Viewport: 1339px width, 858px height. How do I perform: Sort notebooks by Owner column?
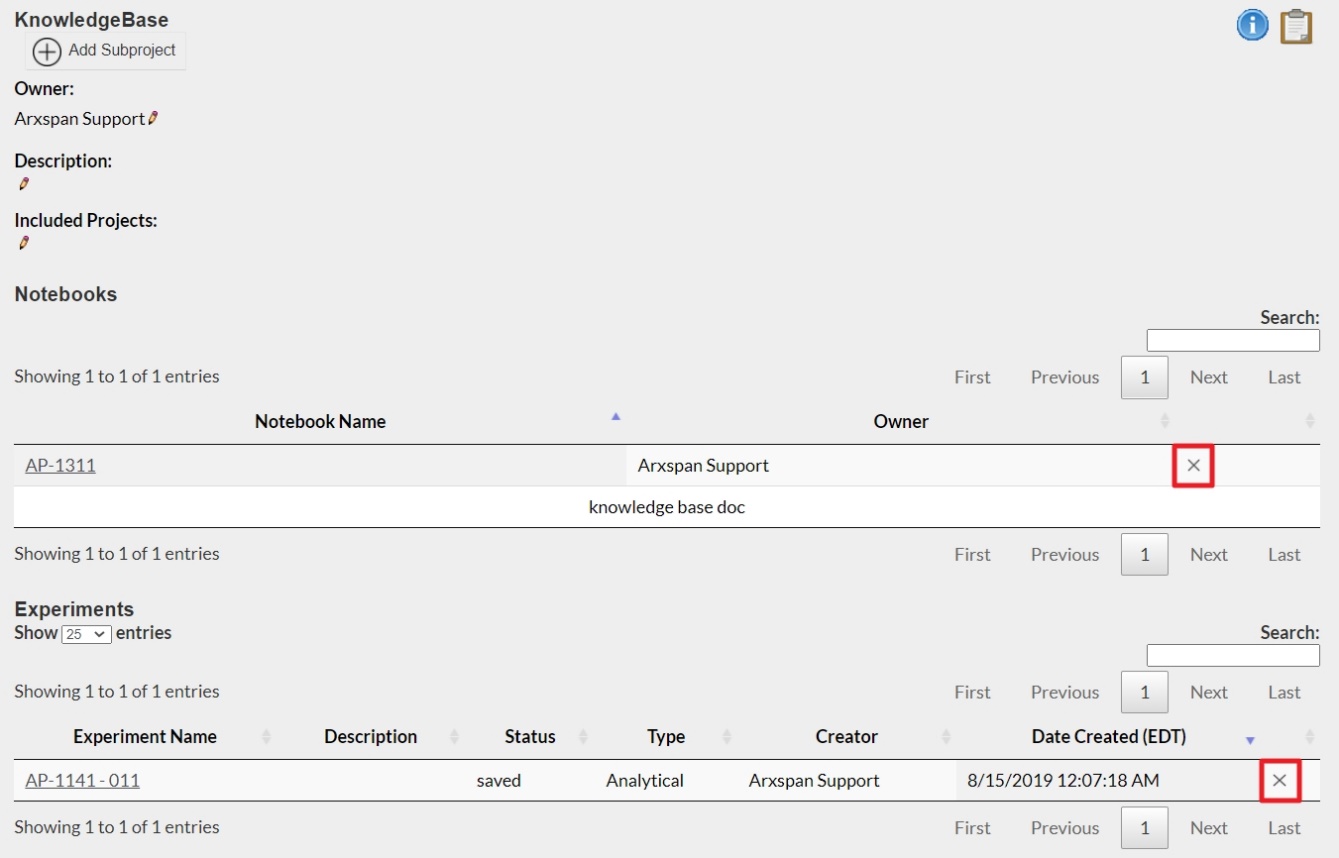[x=900, y=422]
